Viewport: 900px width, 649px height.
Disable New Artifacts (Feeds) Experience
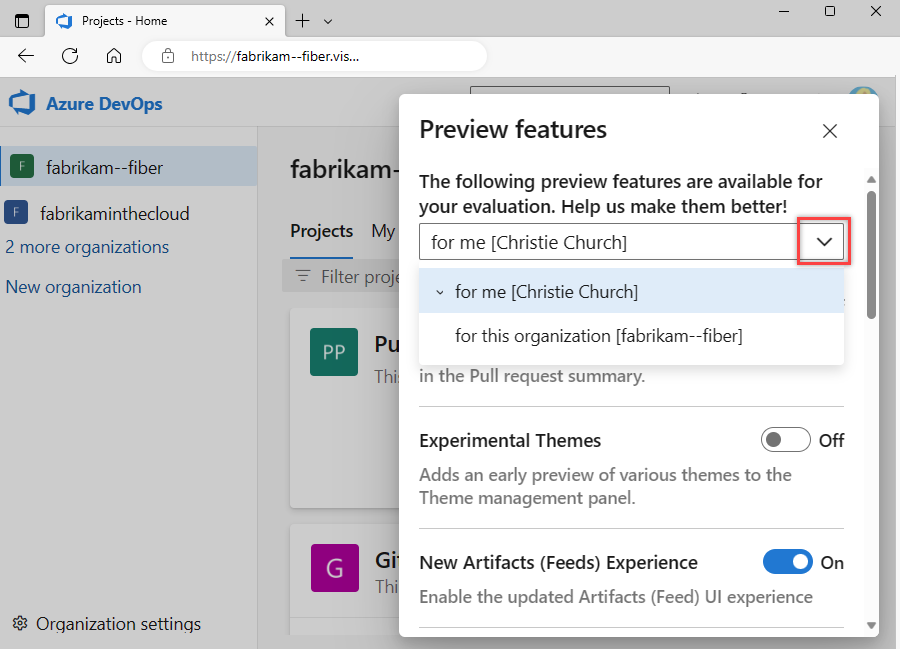[789, 562]
